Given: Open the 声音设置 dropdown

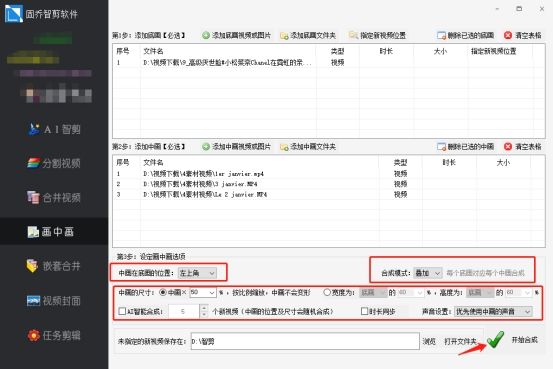Looking at the screenshot, I should click(x=493, y=311).
